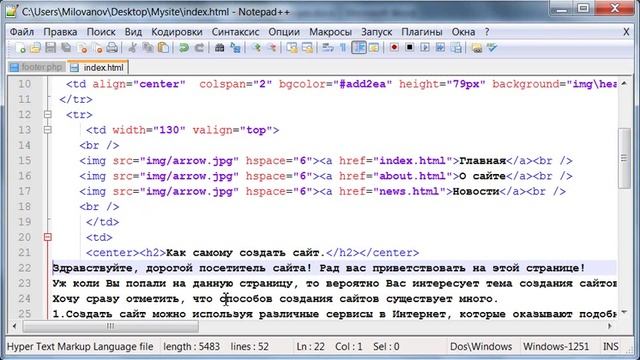Undo the last edit with green arrow

pyautogui.click(x=184, y=48)
